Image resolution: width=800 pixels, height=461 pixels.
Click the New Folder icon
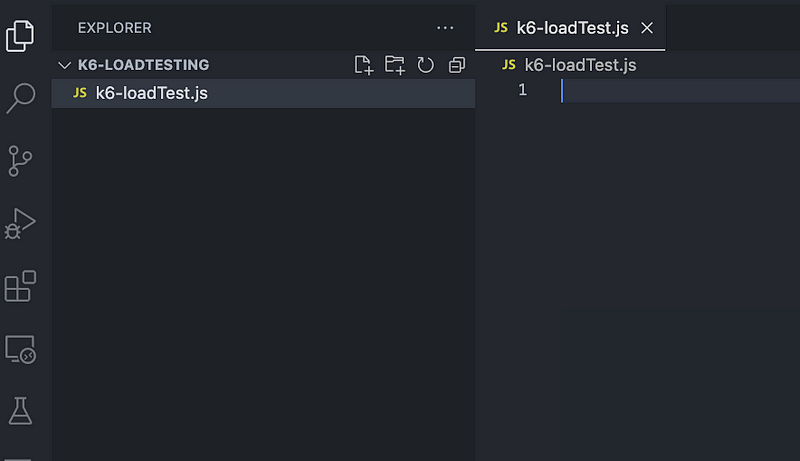pyautogui.click(x=395, y=65)
